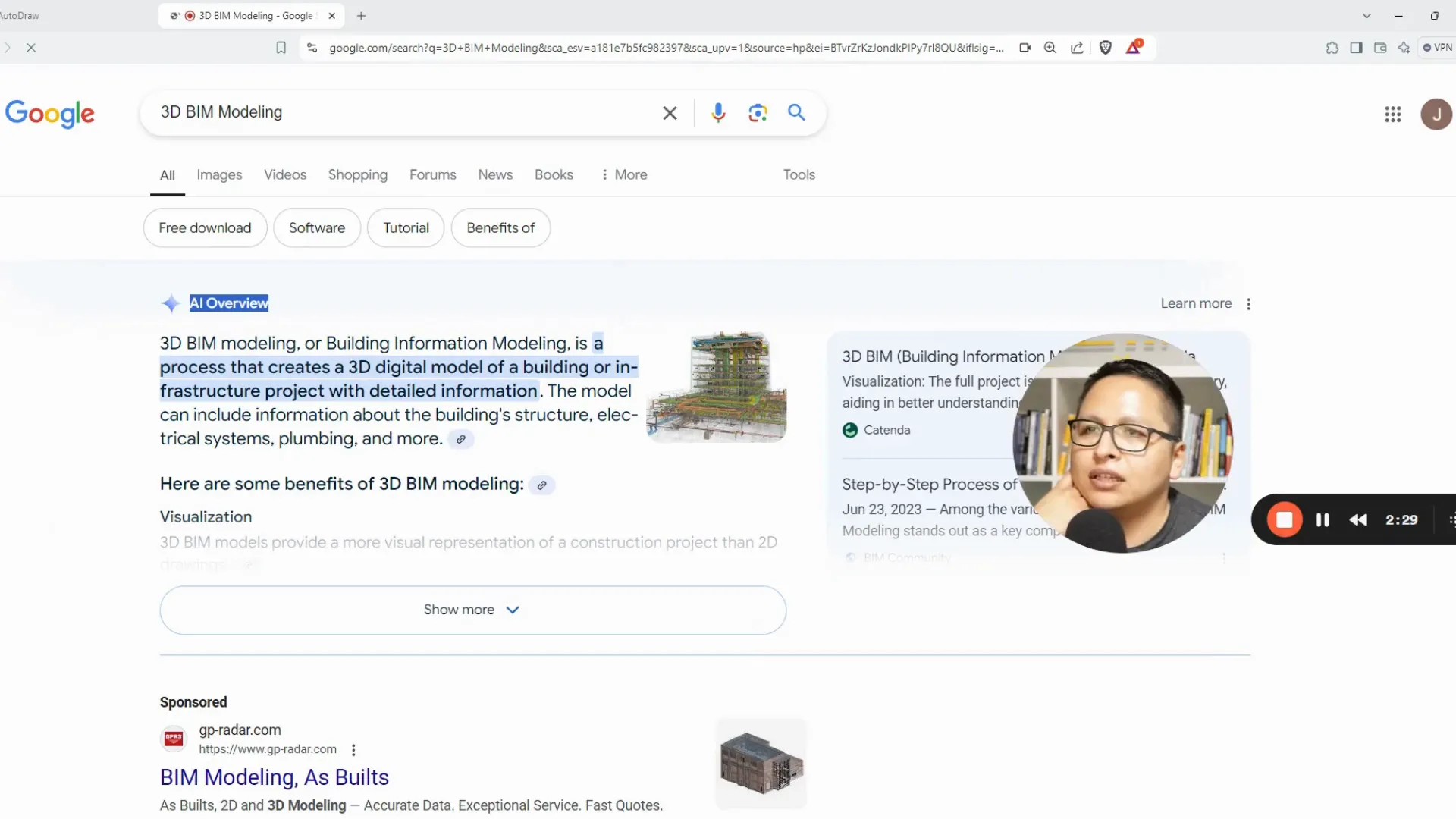Pause the screen recording

coord(1323,520)
